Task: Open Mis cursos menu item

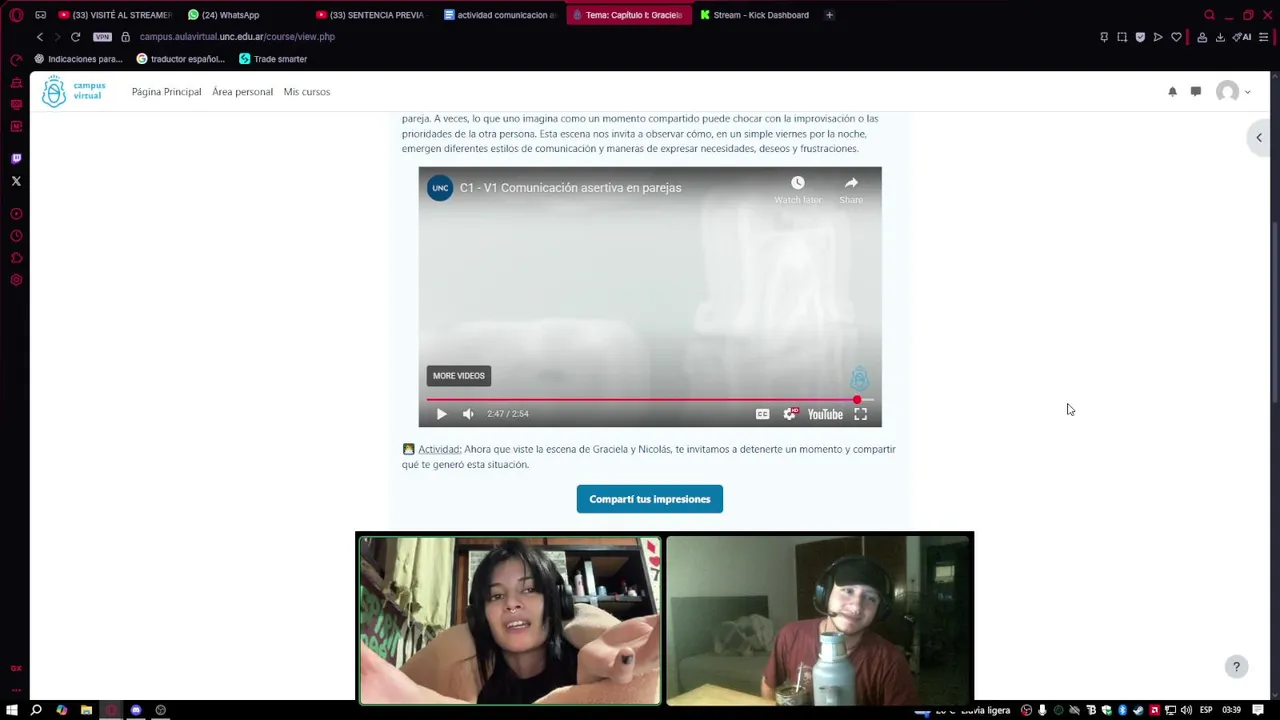Action: pyautogui.click(x=306, y=92)
